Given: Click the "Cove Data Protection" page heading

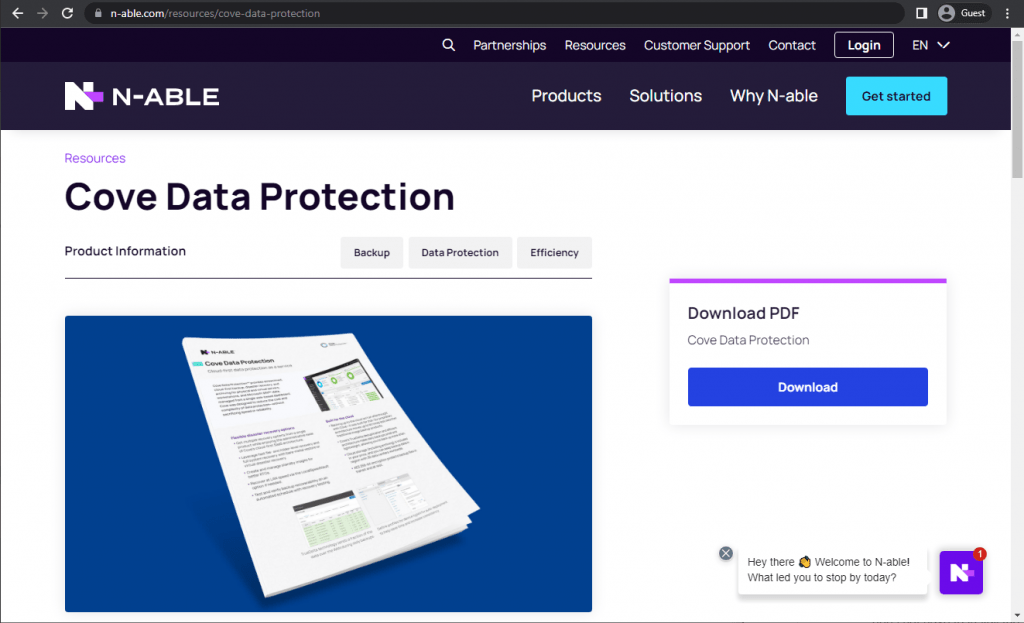Looking at the screenshot, I should [259, 197].
